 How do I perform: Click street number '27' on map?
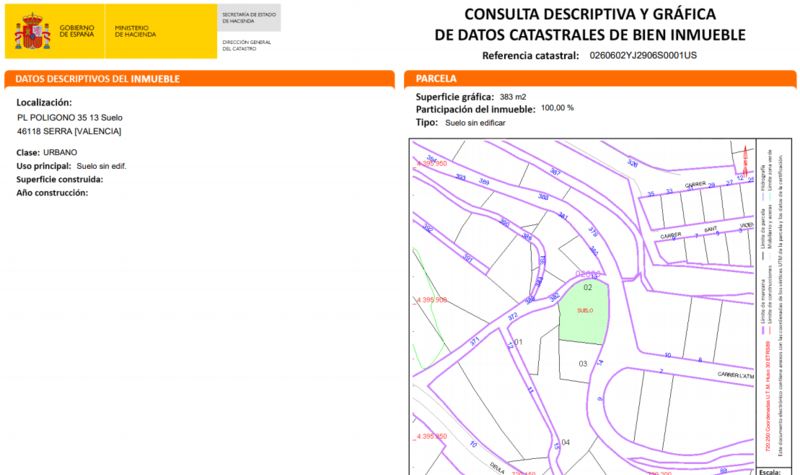point(730,182)
